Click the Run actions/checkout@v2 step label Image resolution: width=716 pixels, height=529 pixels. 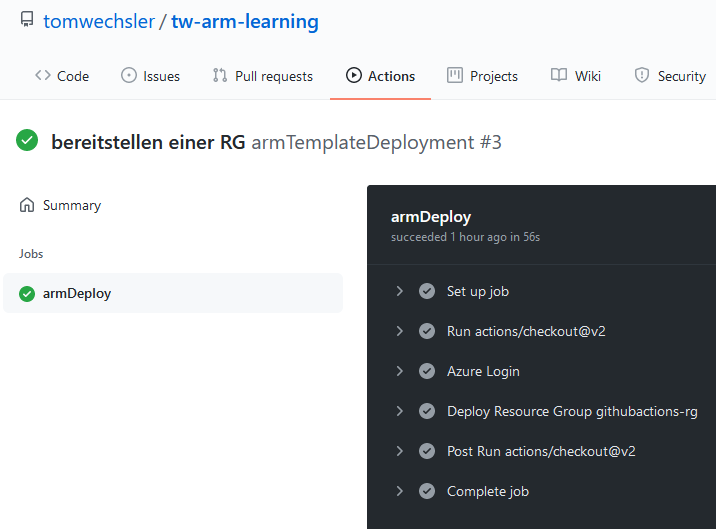(526, 331)
